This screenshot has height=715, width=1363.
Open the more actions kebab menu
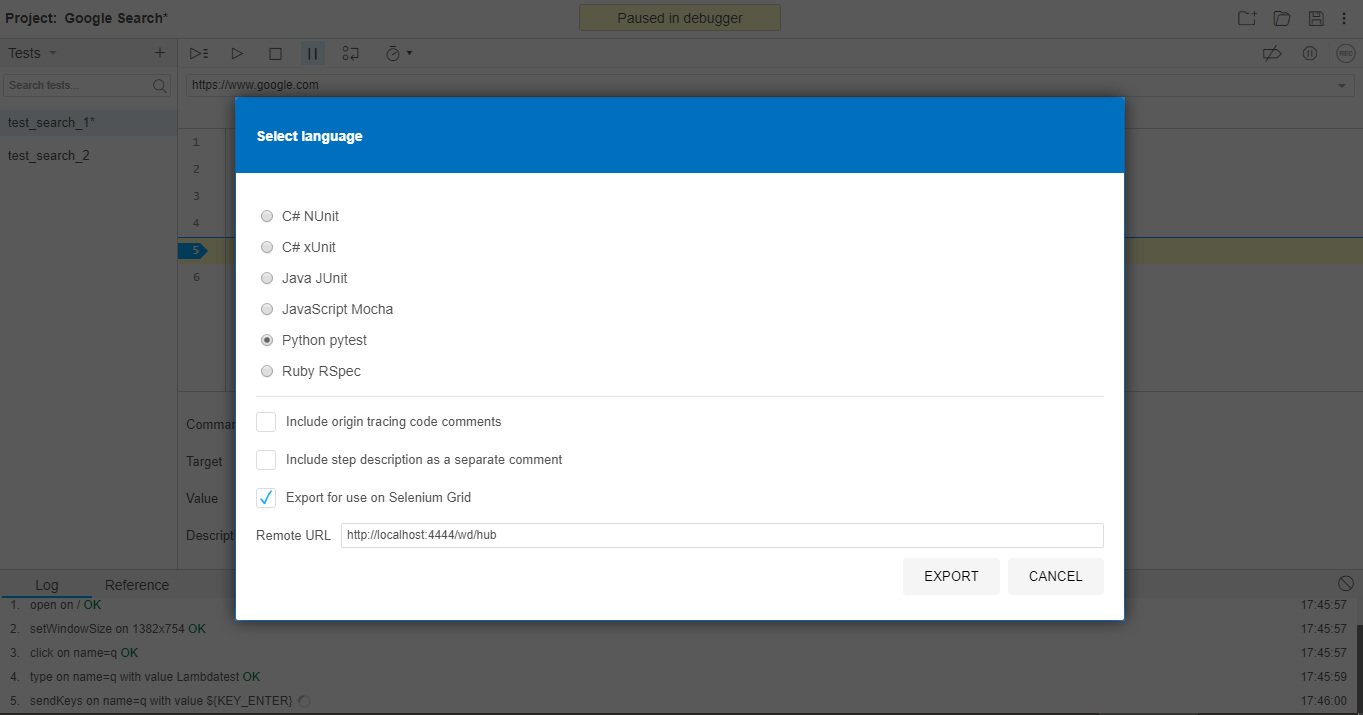click(x=1344, y=17)
